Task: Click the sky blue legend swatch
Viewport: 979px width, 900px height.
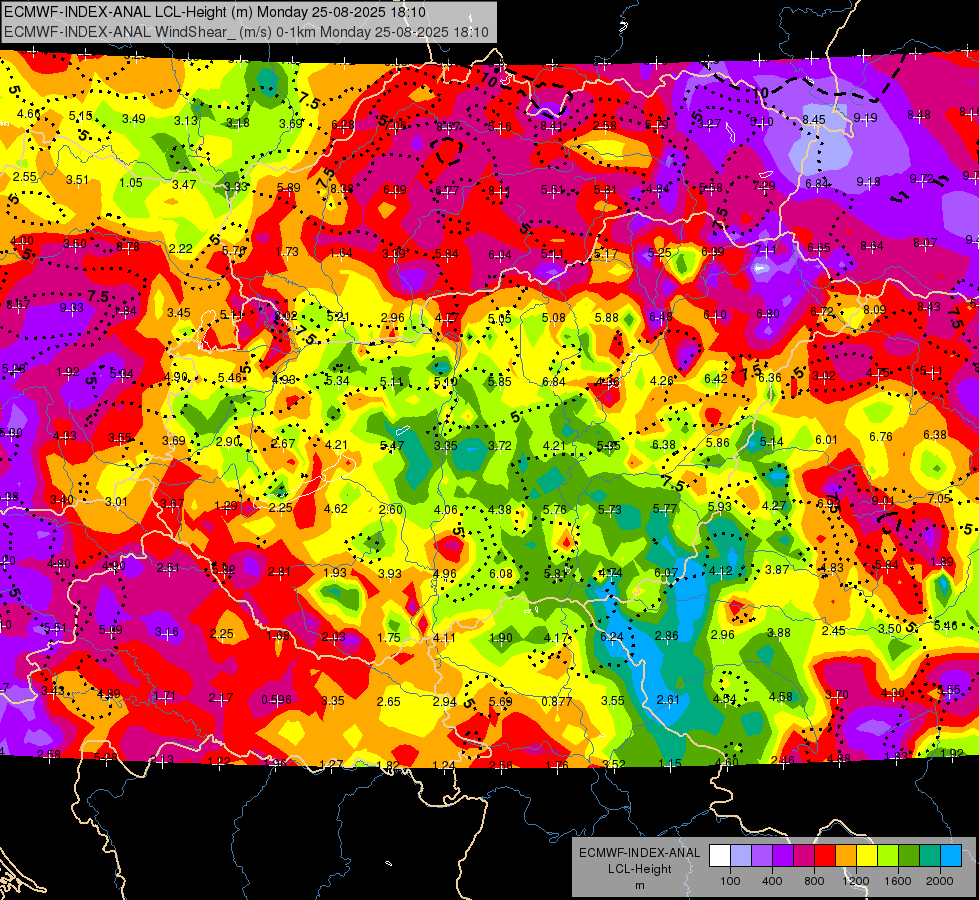Action: coord(951,856)
